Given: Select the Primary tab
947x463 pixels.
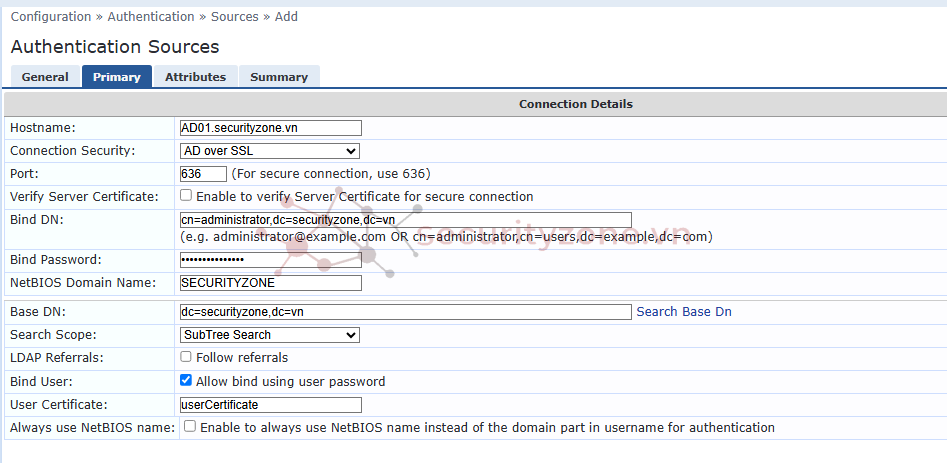Looking at the screenshot, I should click(x=117, y=77).
